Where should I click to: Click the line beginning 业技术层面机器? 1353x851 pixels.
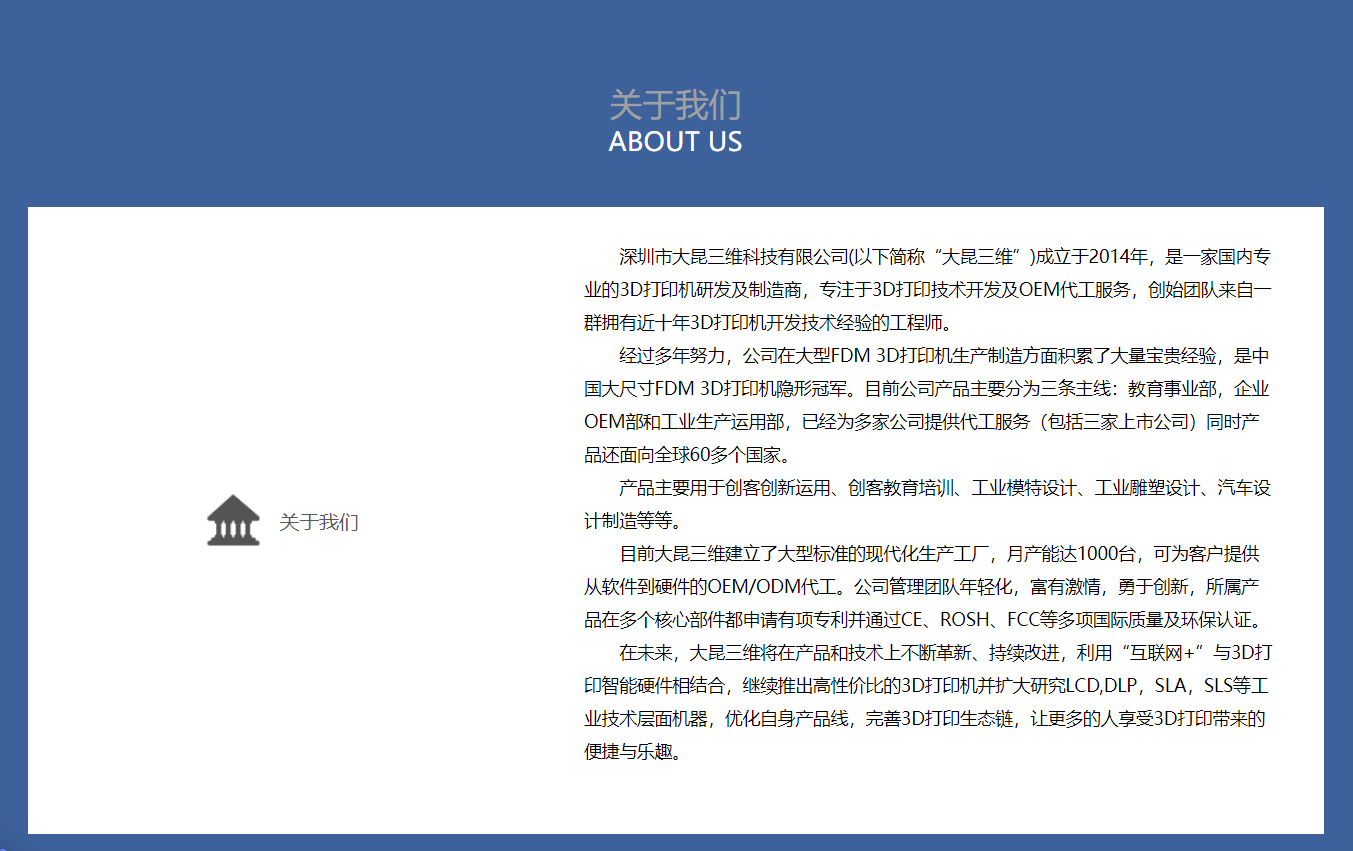tap(926, 719)
